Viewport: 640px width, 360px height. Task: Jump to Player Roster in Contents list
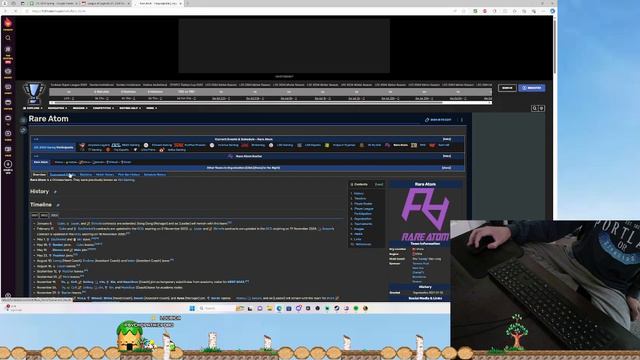(363, 204)
